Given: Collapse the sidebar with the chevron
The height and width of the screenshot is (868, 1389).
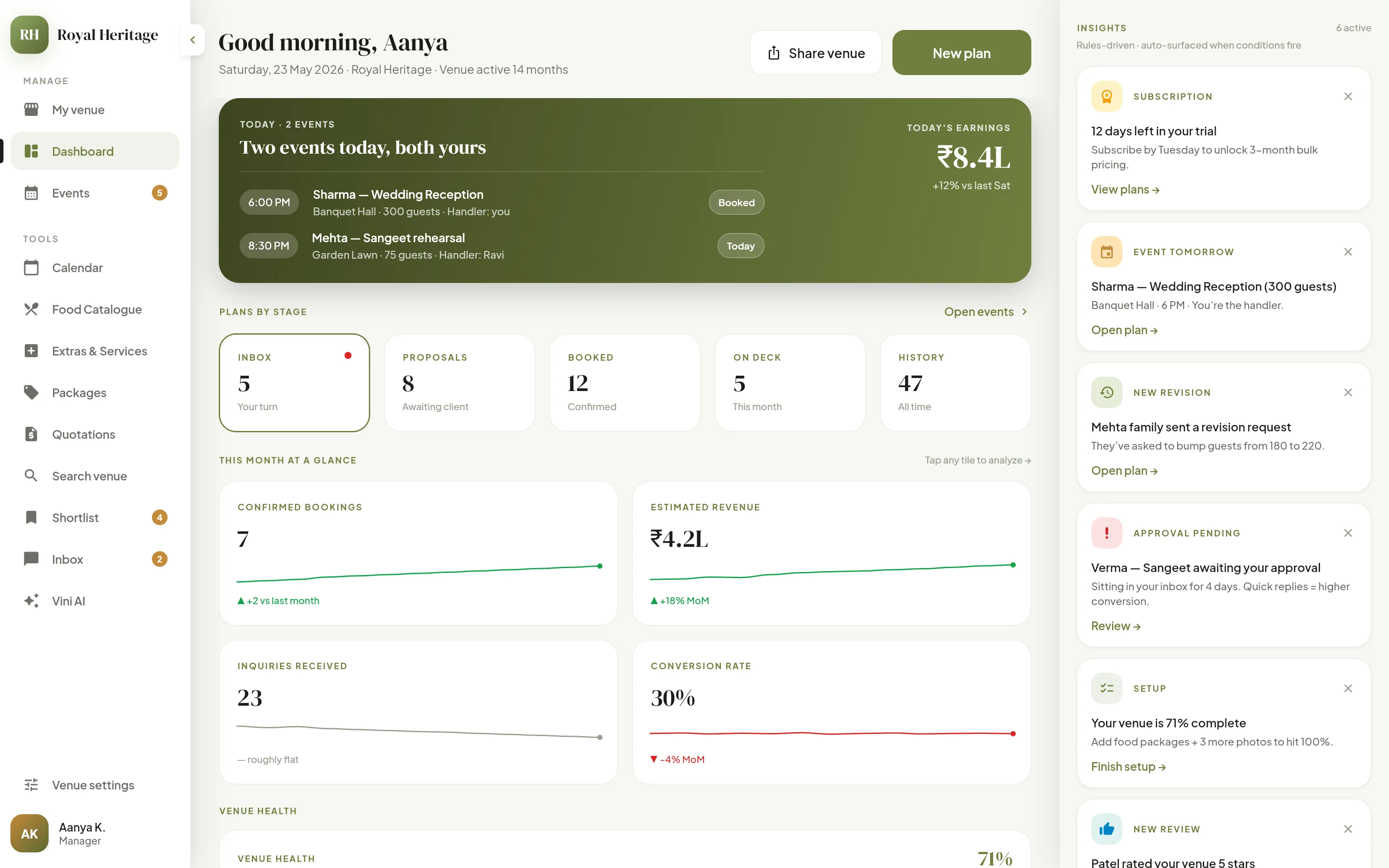Looking at the screenshot, I should (x=193, y=39).
